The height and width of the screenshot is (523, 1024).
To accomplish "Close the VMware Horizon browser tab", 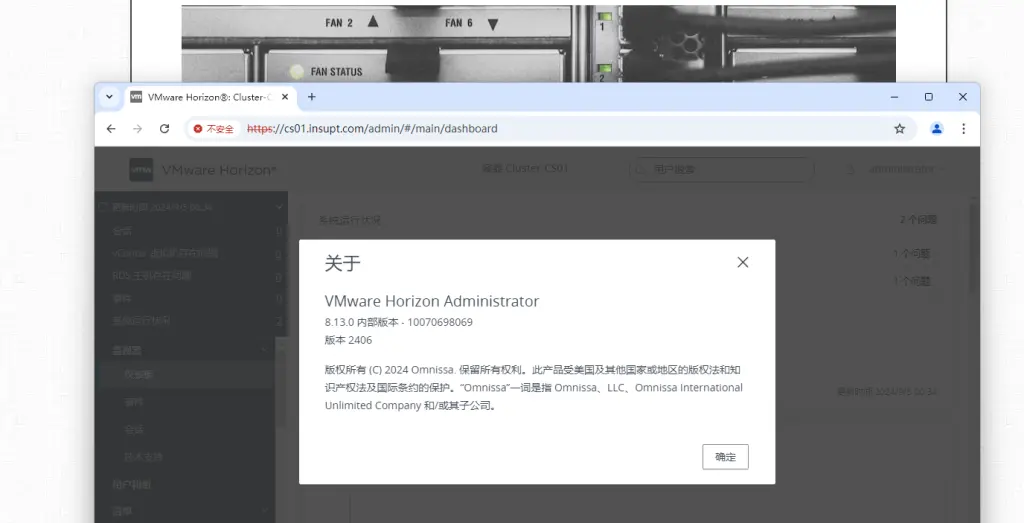I will (285, 97).
